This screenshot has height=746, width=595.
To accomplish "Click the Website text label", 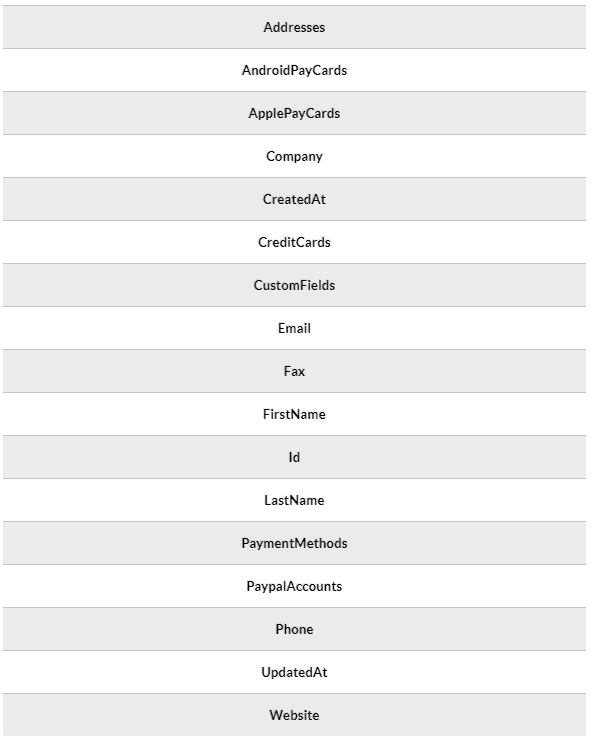I will 294,715.
